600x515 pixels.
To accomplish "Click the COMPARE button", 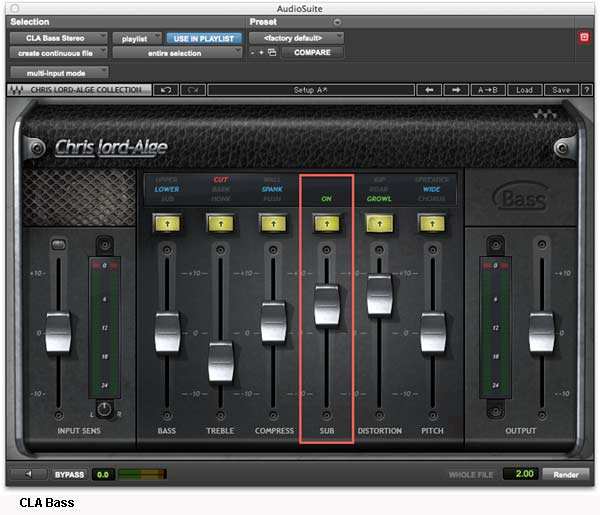I will click(312, 52).
